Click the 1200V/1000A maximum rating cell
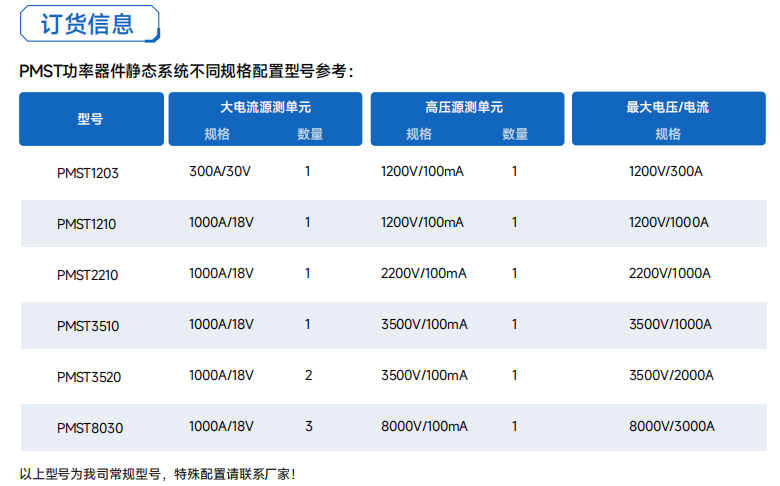Screen dimensions: 780x486 click(669, 222)
